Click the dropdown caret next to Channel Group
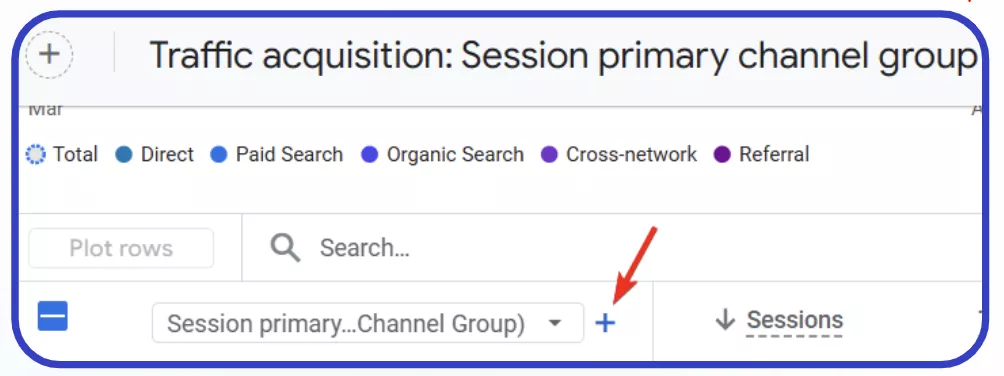This screenshot has width=1004, height=376. point(555,323)
